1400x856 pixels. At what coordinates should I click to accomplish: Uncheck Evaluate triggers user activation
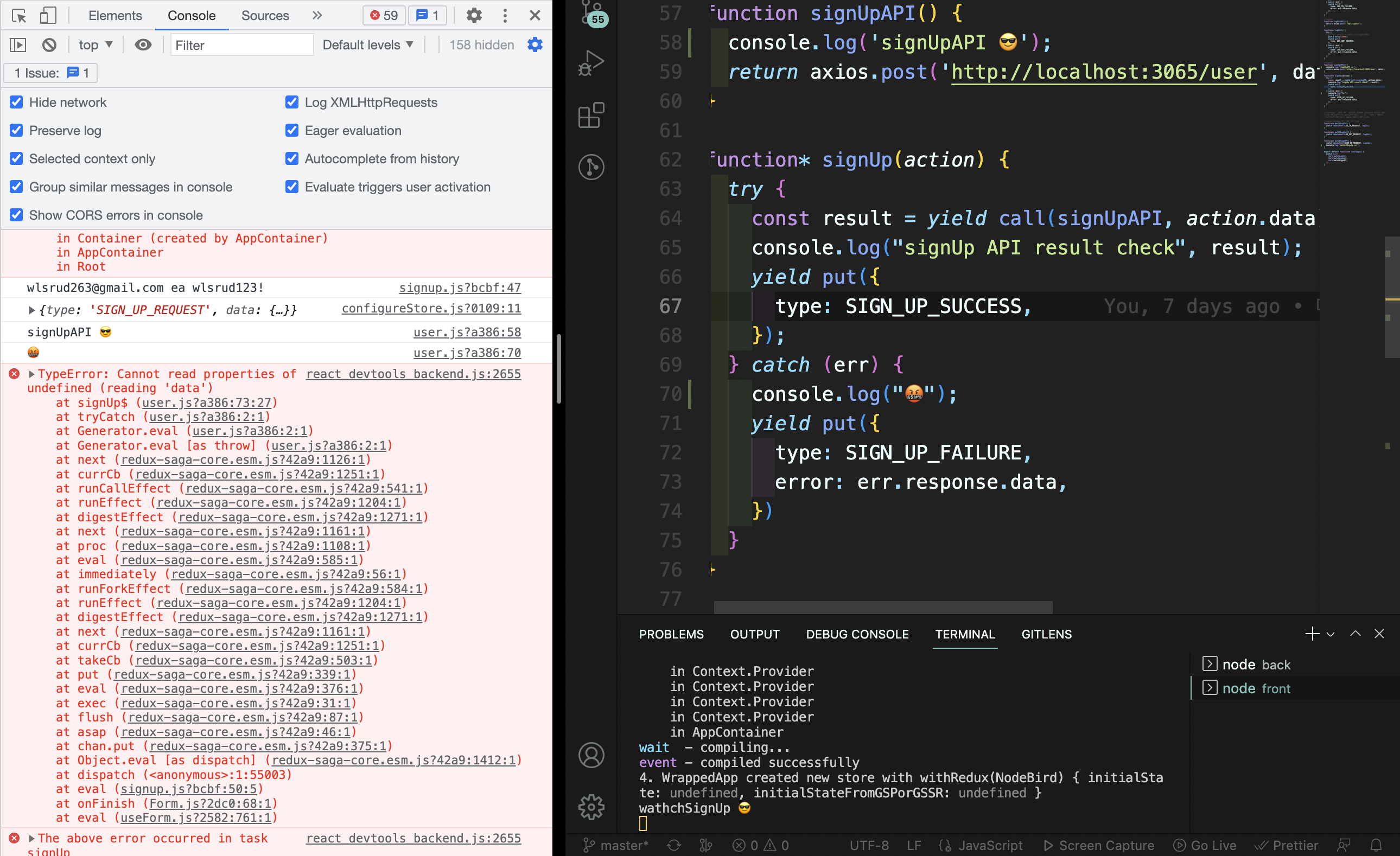[x=292, y=187]
